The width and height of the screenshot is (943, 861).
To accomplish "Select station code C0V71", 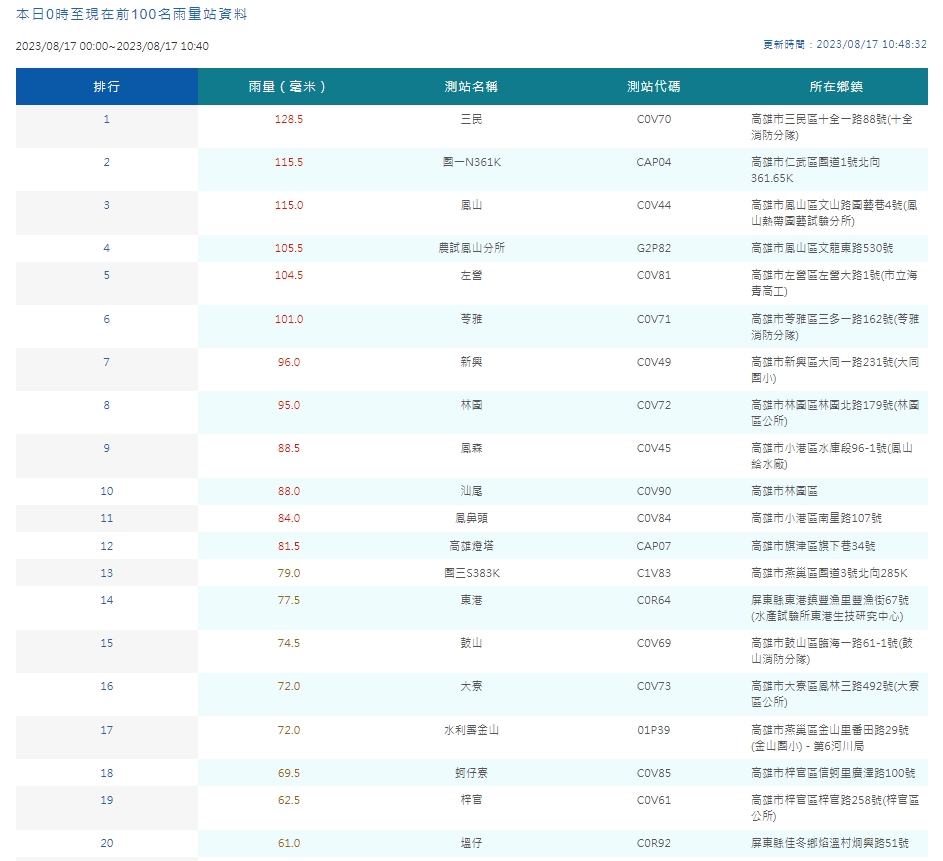I will 654,319.
